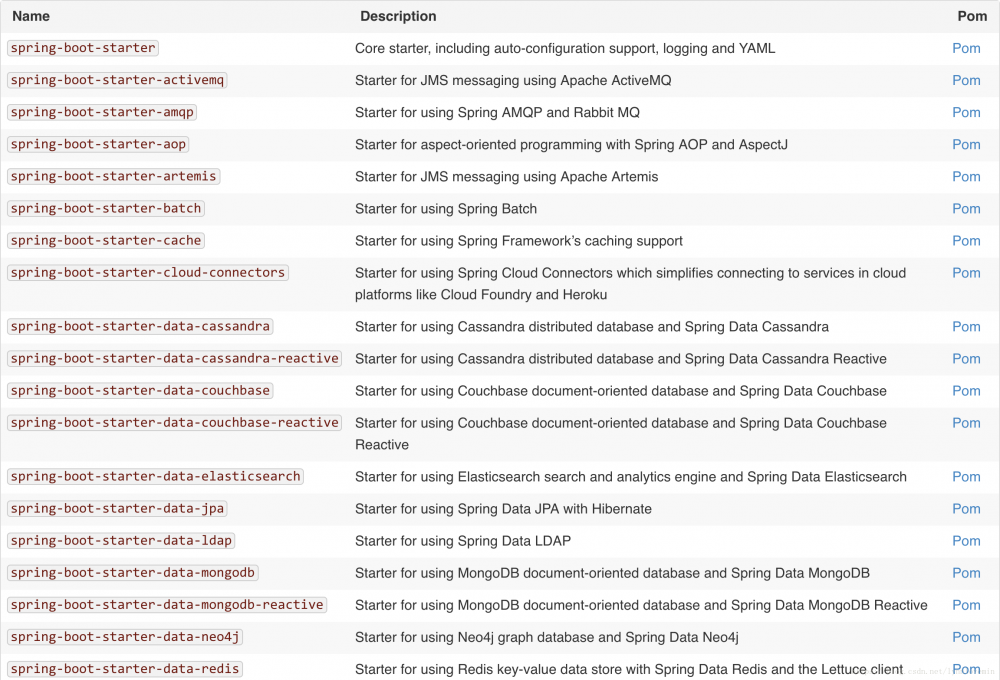Open Pom link for spring-boot-starter-cloud-connectors
Viewport: 1000px width, 680px height.
tap(966, 272)
